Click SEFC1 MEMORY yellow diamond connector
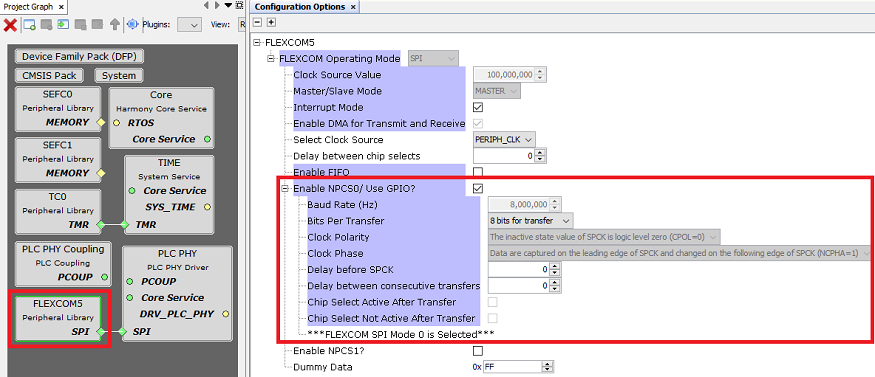The image size is (875, 377). click(x=101, y=173)
